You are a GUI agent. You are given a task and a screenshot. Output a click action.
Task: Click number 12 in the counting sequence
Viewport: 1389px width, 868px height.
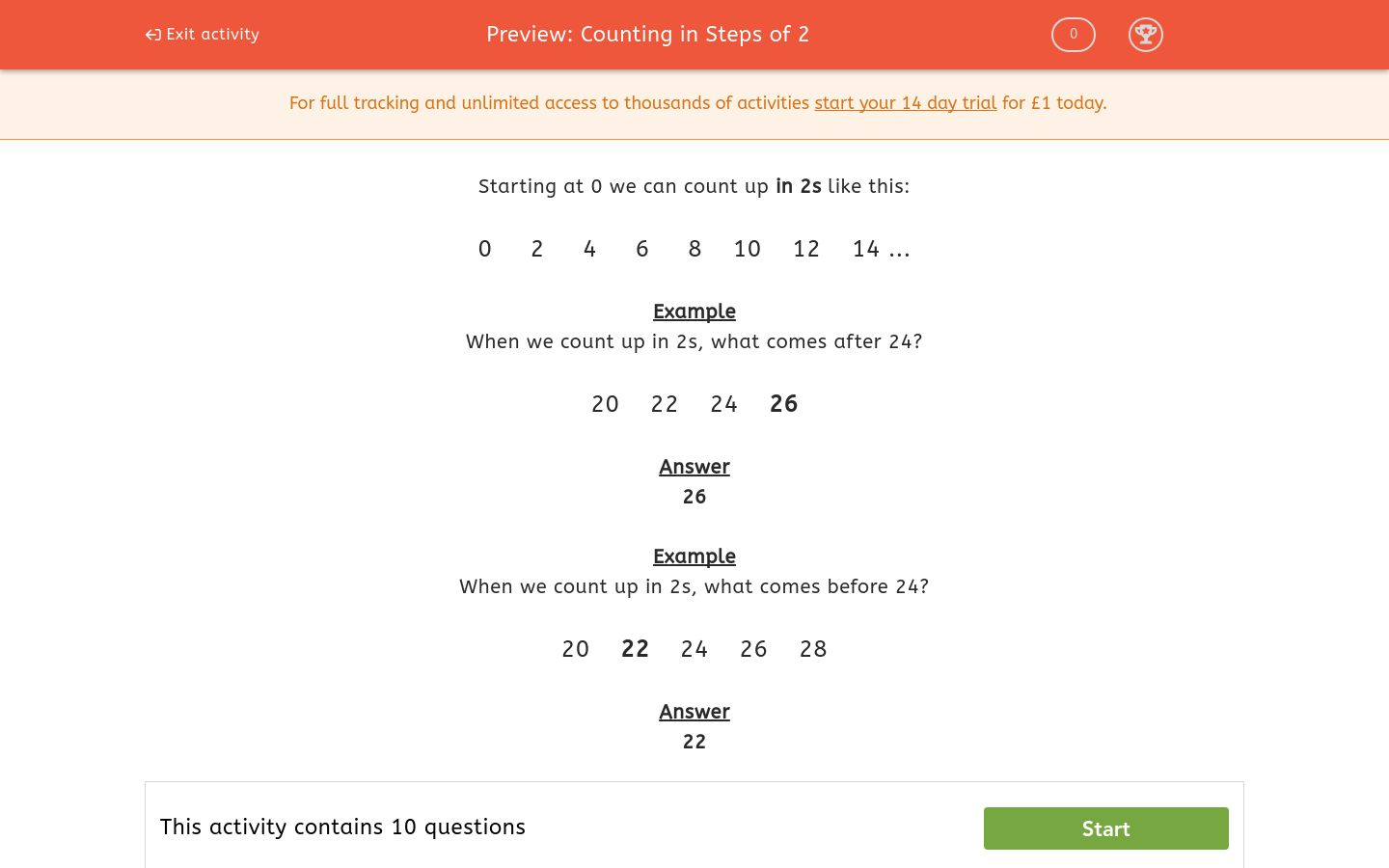coord(806,249)
